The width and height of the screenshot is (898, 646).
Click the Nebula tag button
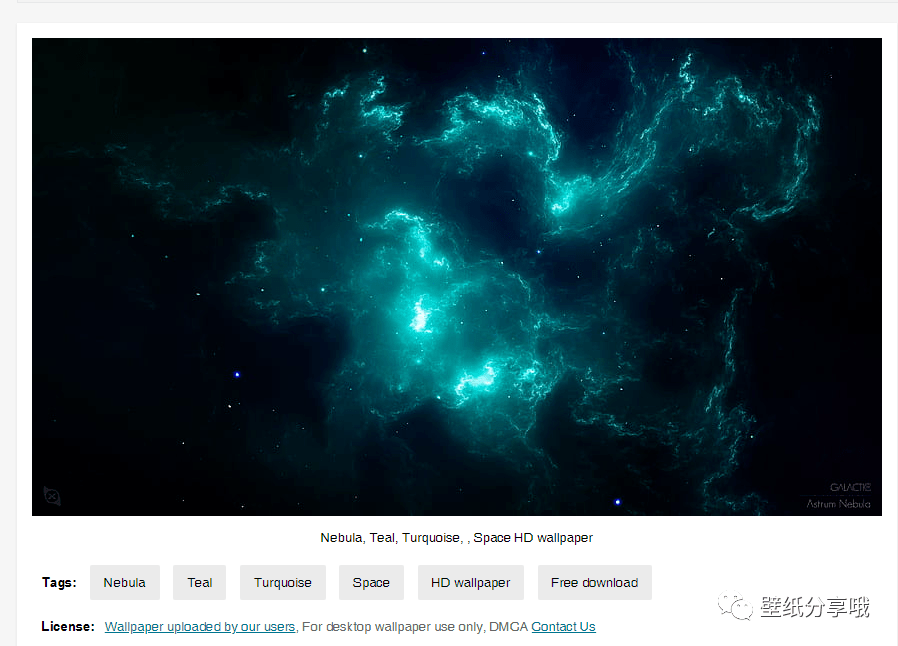(x=124, y=583)
